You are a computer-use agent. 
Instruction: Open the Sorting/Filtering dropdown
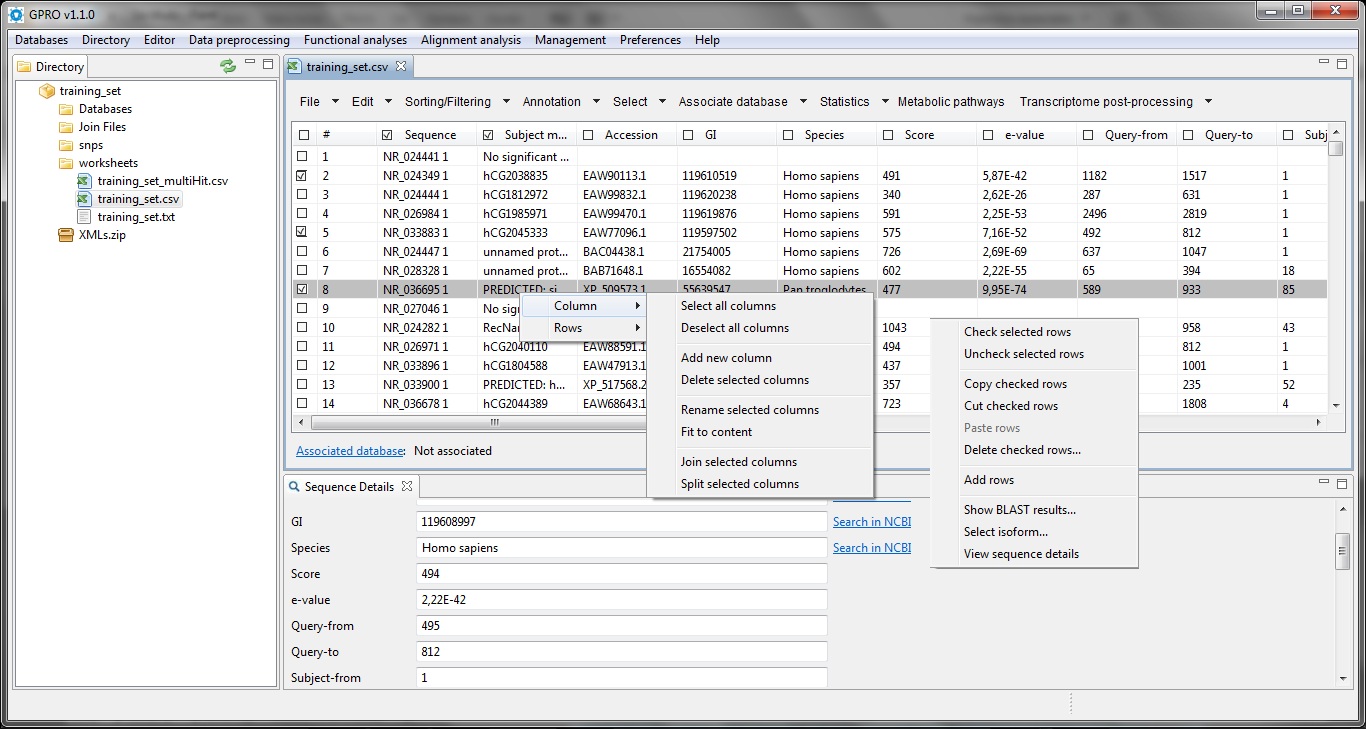[x=506, y=102]
